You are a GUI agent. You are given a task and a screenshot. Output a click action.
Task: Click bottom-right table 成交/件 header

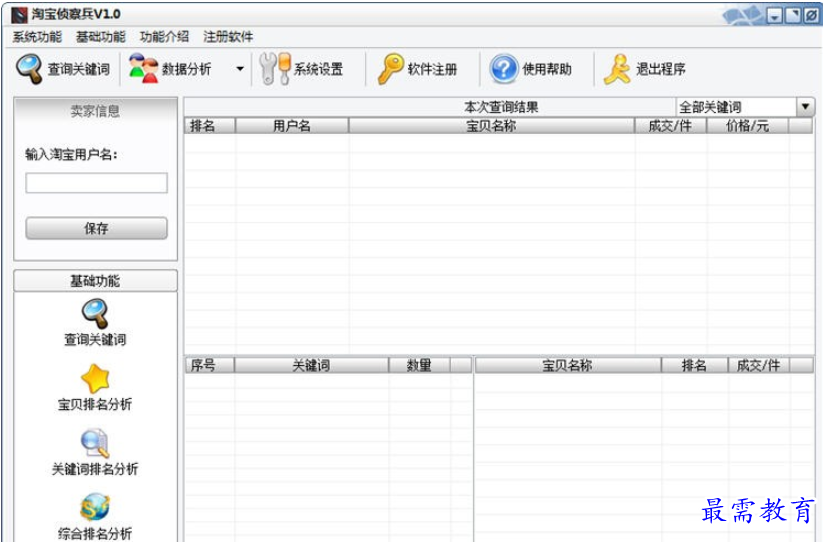758,365
